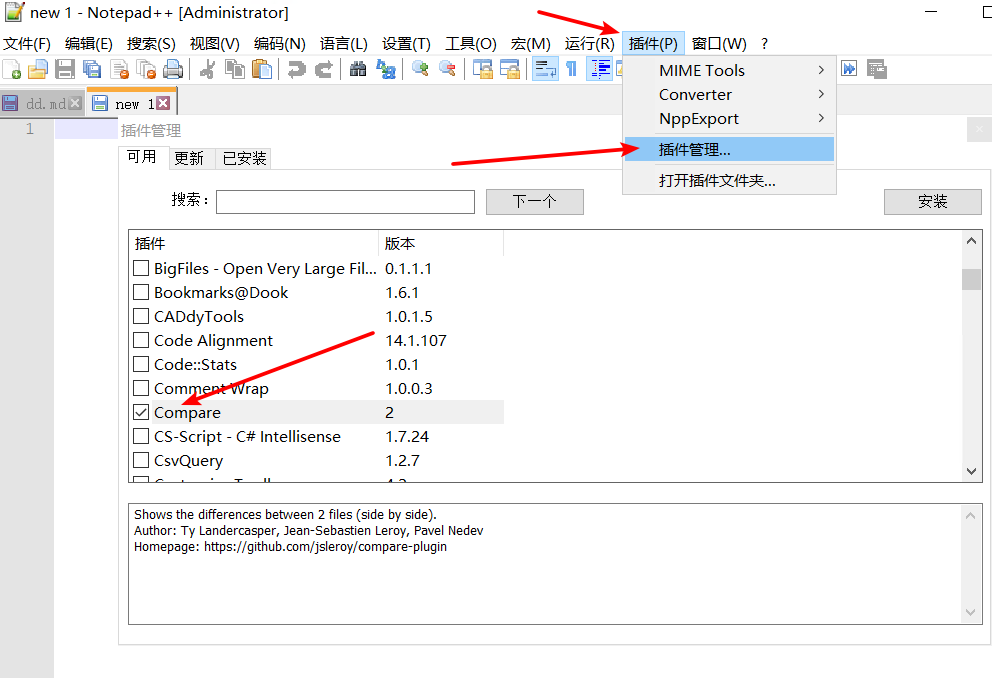Screen dimensions: 992x678
Task: Click the Copy icon in toolbar
Action: click(x=235, y=69)
